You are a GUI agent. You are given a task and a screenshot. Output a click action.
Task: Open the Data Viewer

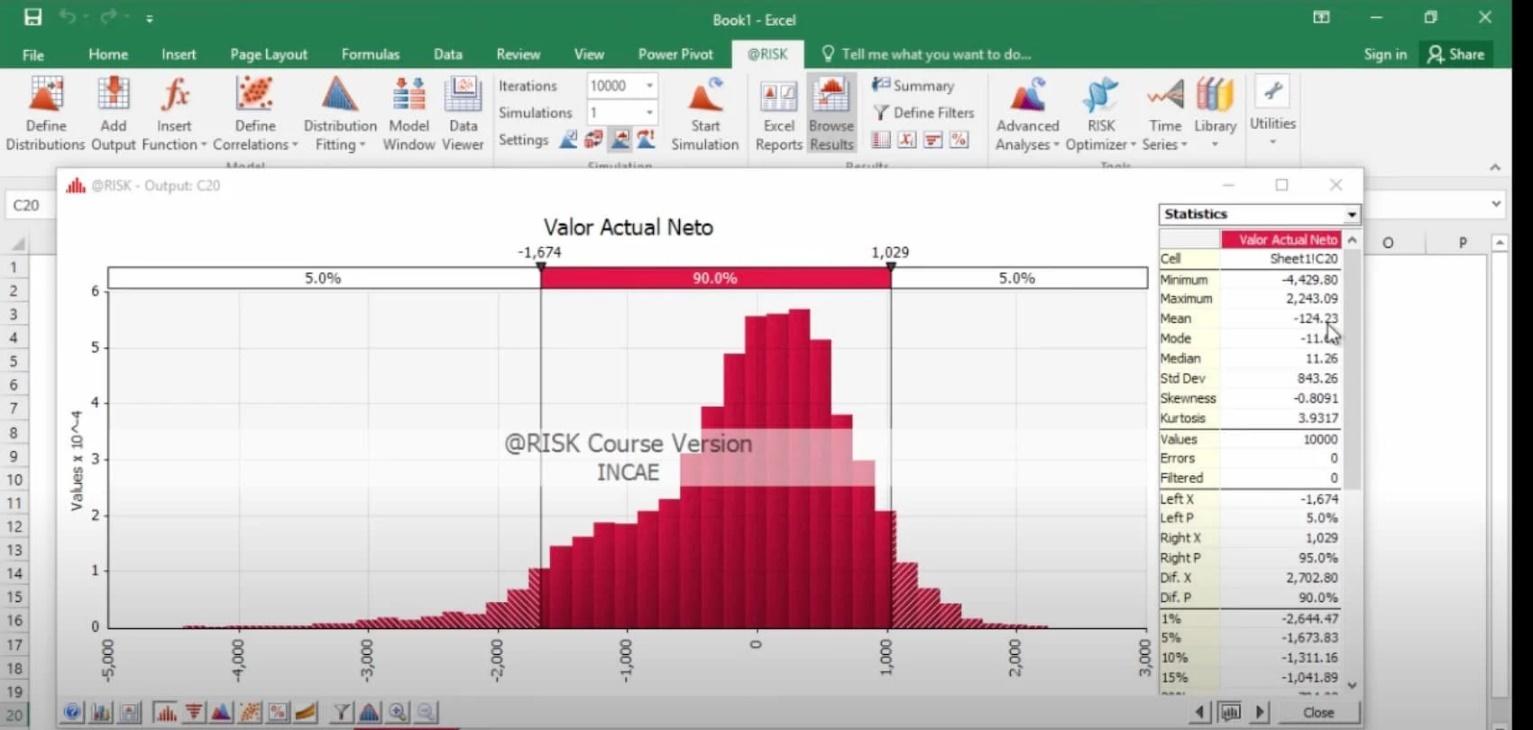(462, 113)
